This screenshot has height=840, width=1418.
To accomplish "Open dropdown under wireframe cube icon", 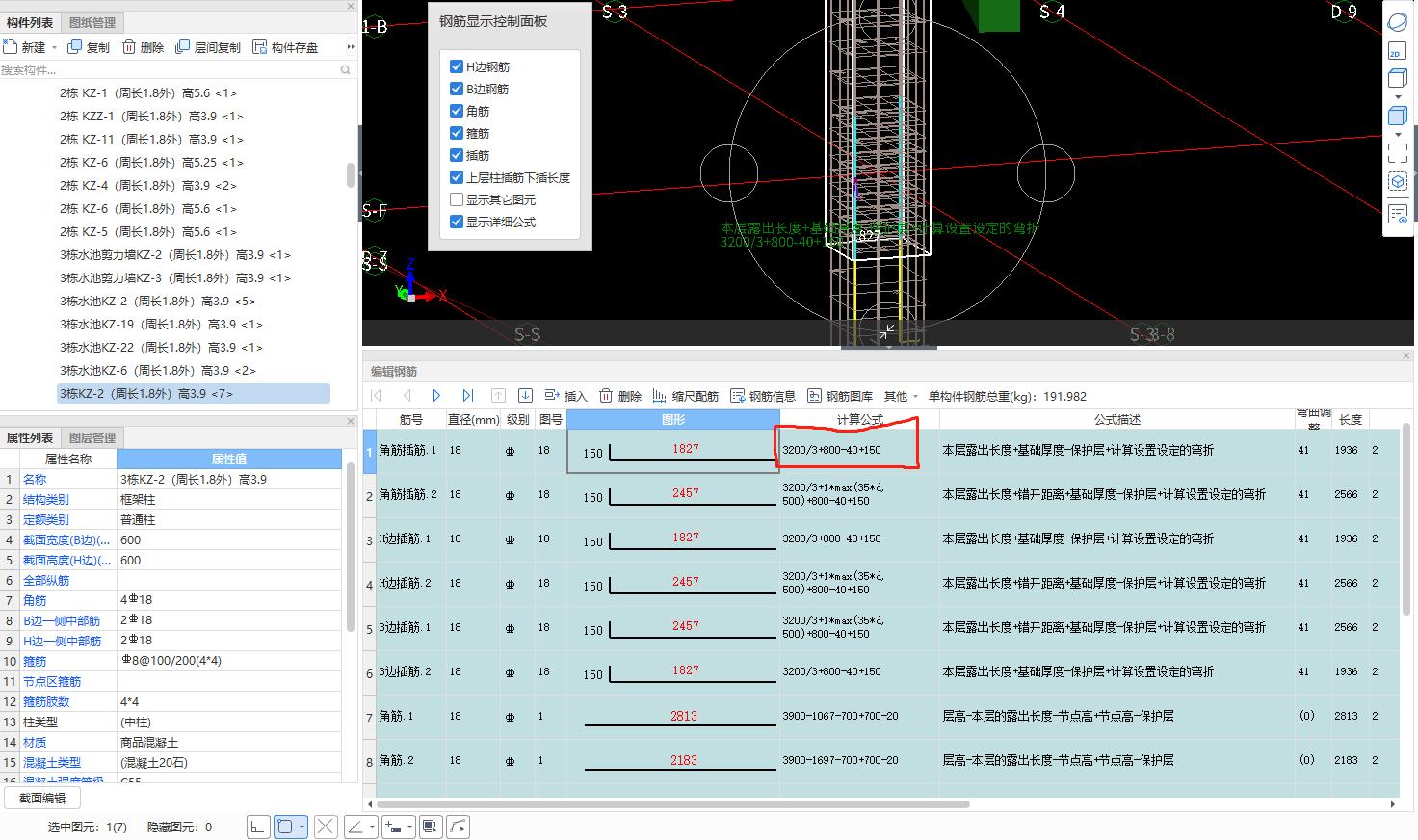I will pyautogui.click(x=1398, y=97).
